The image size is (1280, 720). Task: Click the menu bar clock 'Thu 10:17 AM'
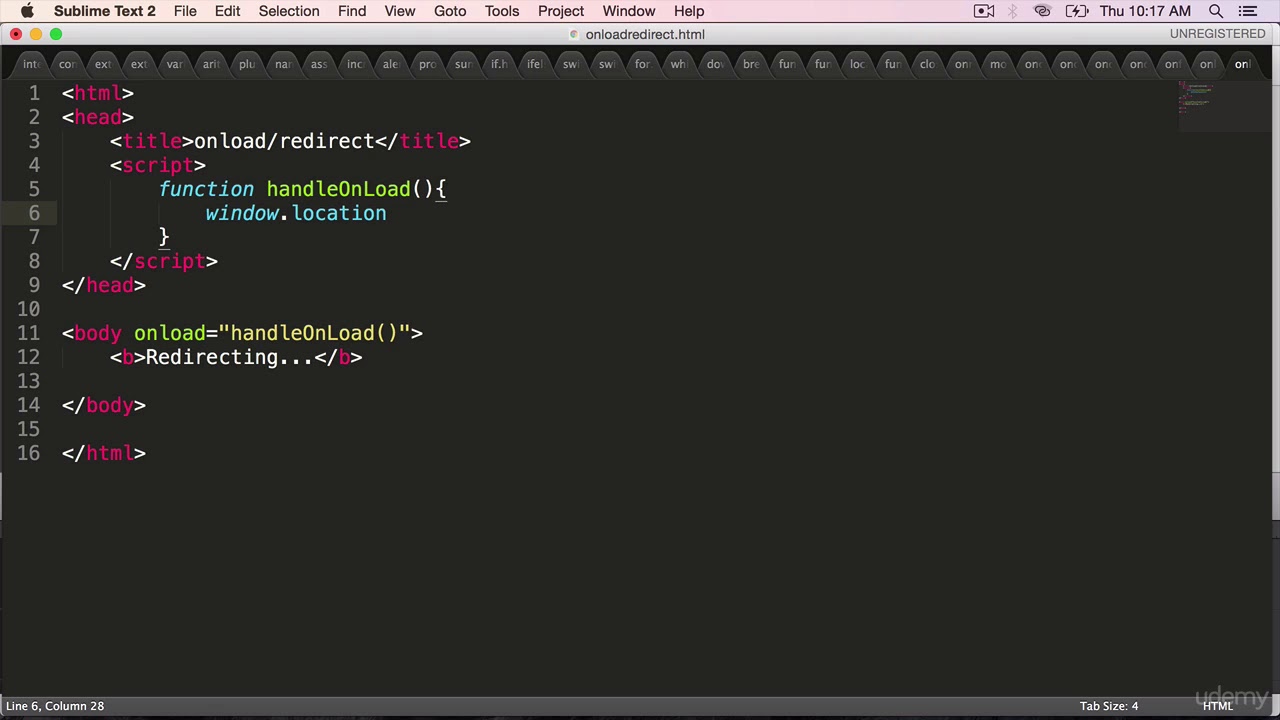[1145, 11]
